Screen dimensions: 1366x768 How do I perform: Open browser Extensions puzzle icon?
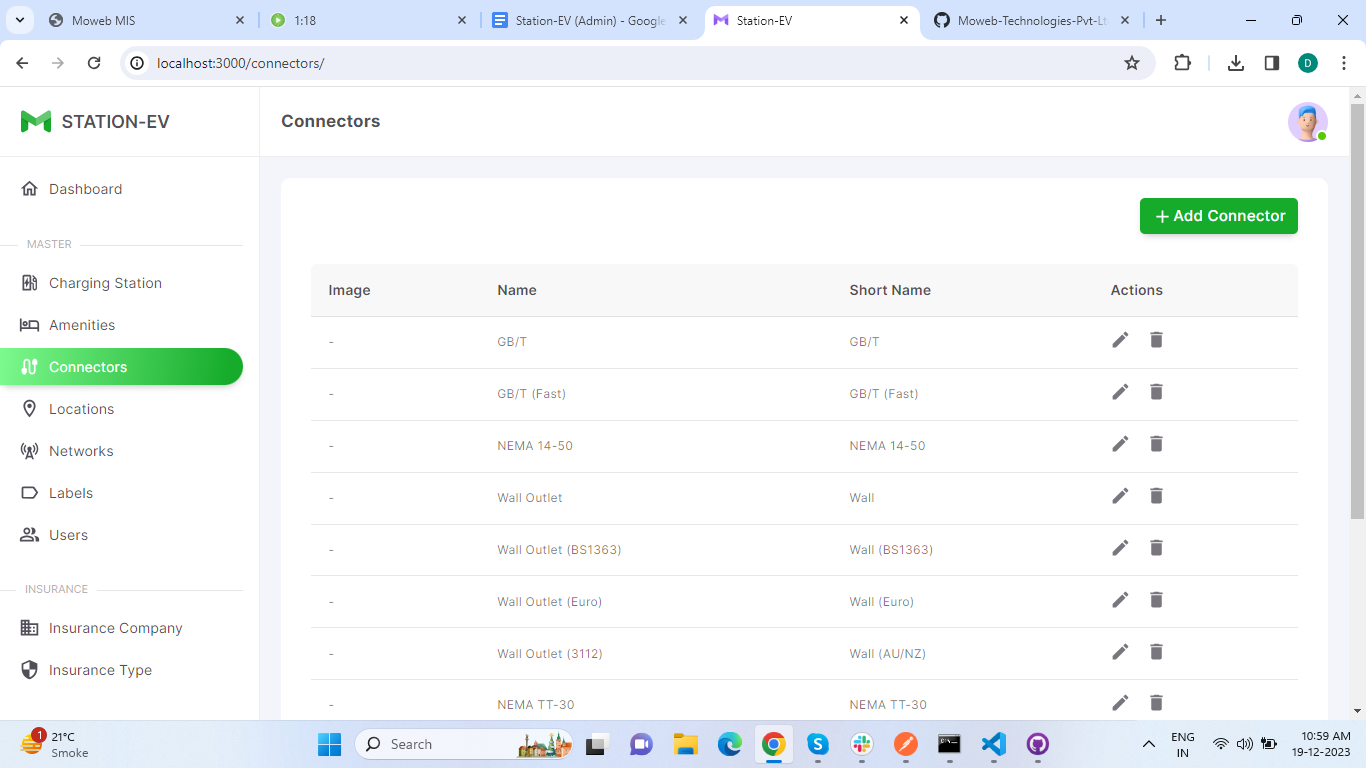[x=1182, y=63]
